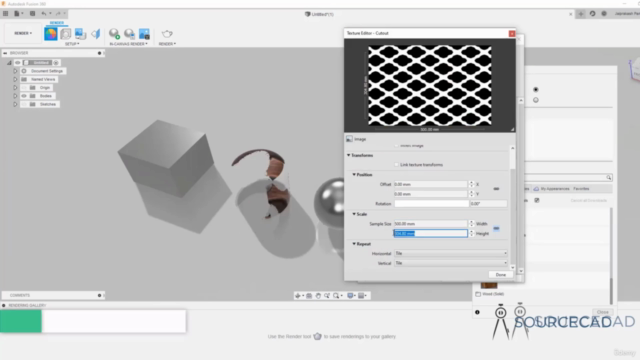Collapse the Position section
This screenshot has width=640, height=360.
click(354, 175)
